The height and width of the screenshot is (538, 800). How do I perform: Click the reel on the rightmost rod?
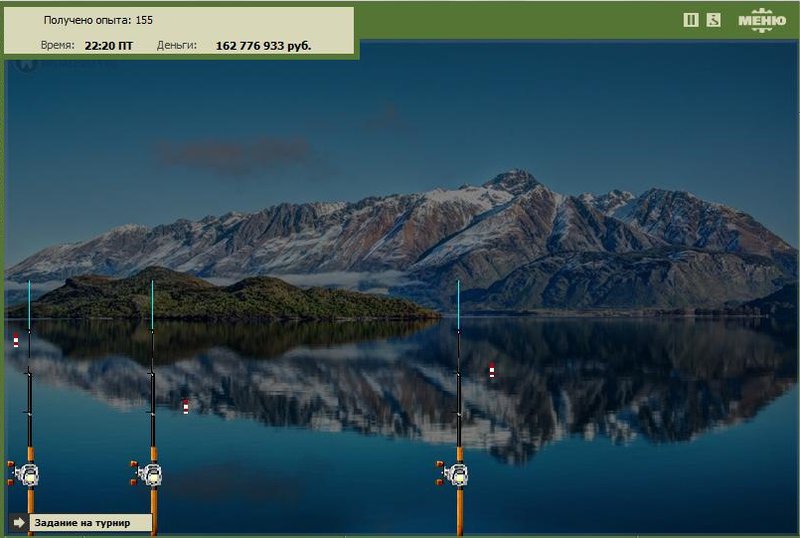tap(457, 474)
